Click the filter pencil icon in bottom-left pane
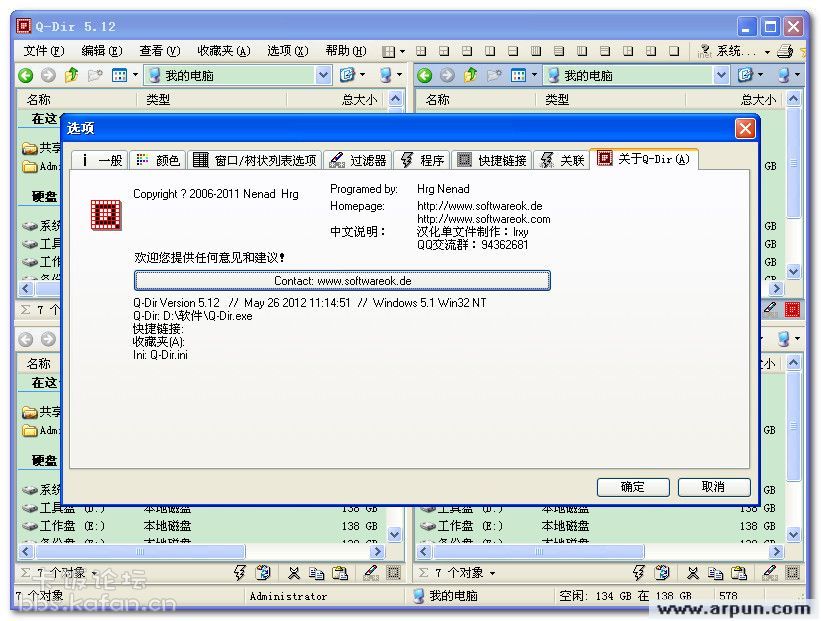 pos(371,572)
